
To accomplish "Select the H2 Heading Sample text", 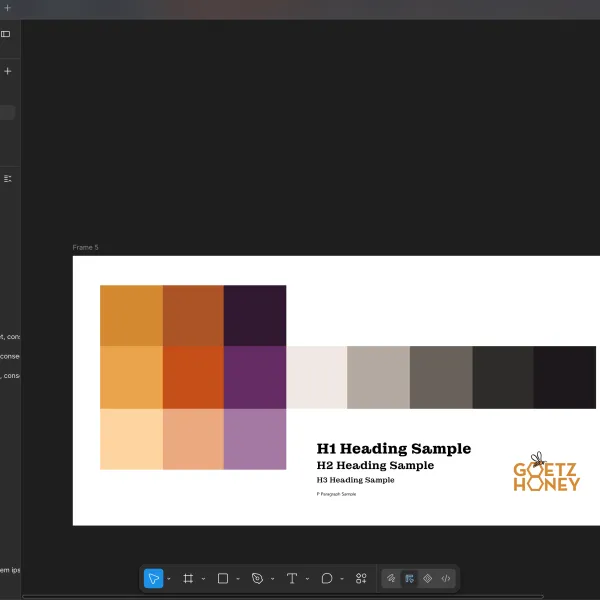I will [375, 465].
